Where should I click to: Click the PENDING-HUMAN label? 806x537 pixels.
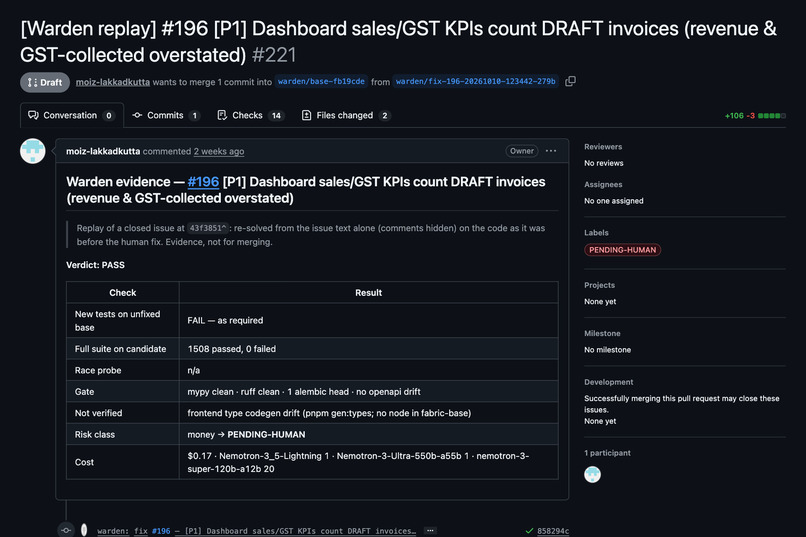(622, 250)
